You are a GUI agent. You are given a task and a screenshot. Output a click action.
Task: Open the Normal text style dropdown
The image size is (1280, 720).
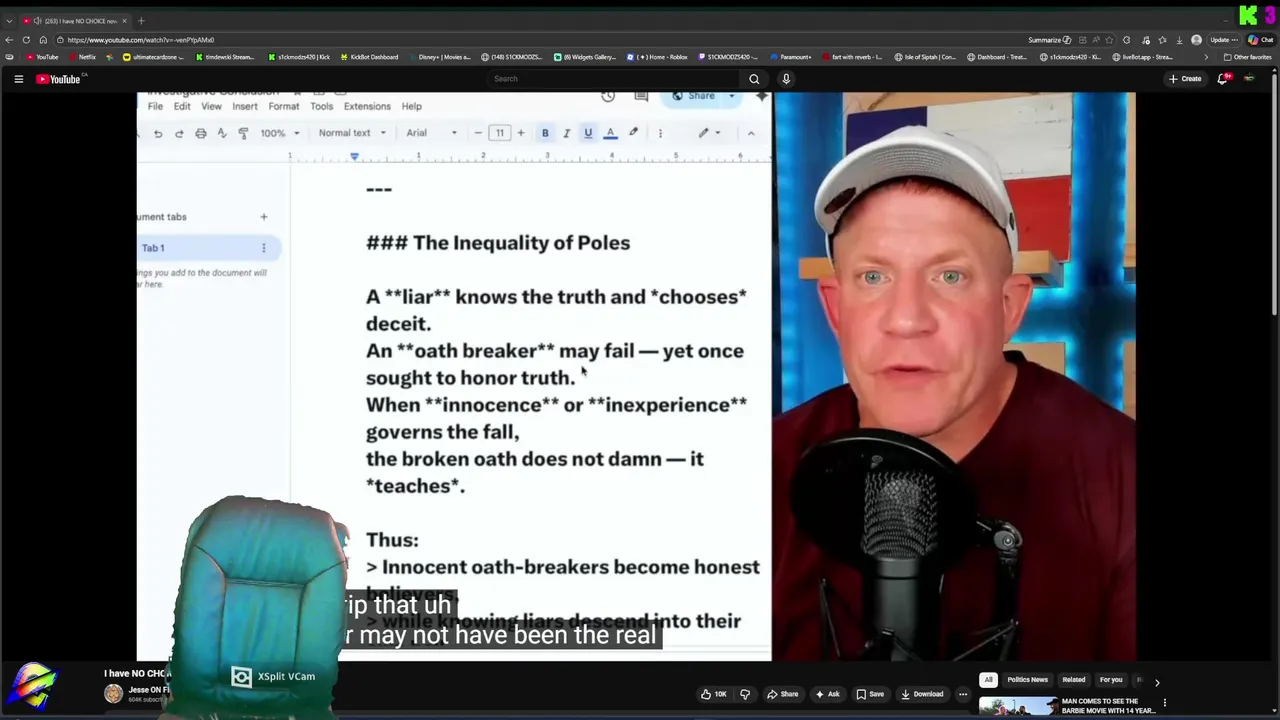tap(352, 133)
